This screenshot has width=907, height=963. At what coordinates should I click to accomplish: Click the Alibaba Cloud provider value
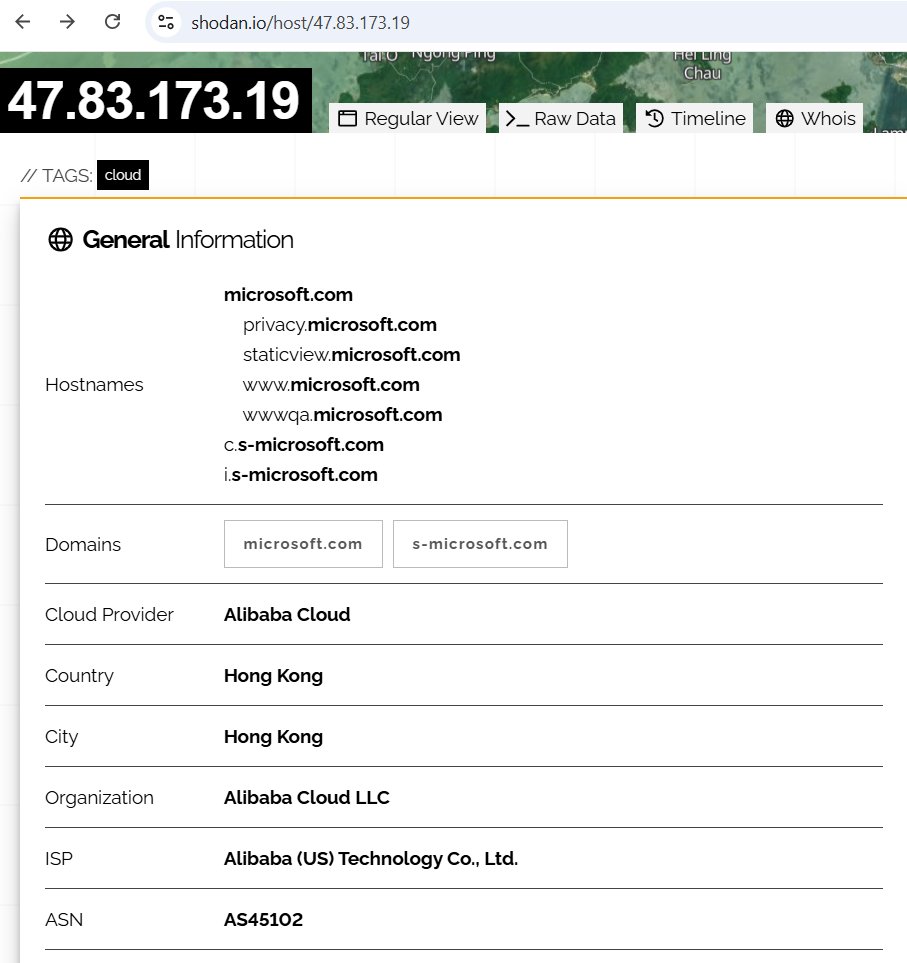tap(287, 615)
